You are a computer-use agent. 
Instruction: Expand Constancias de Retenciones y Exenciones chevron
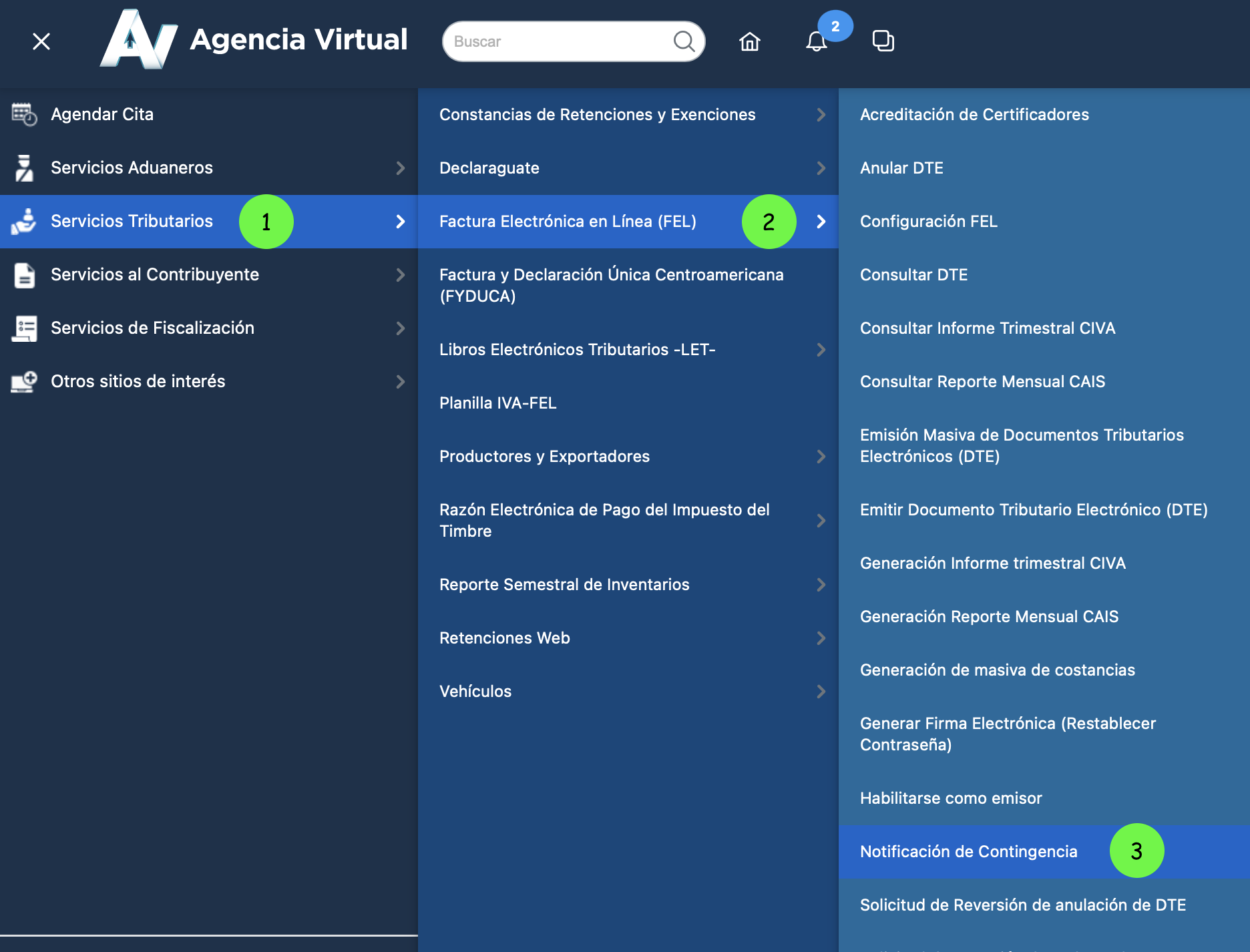click(x=821, y=114)
